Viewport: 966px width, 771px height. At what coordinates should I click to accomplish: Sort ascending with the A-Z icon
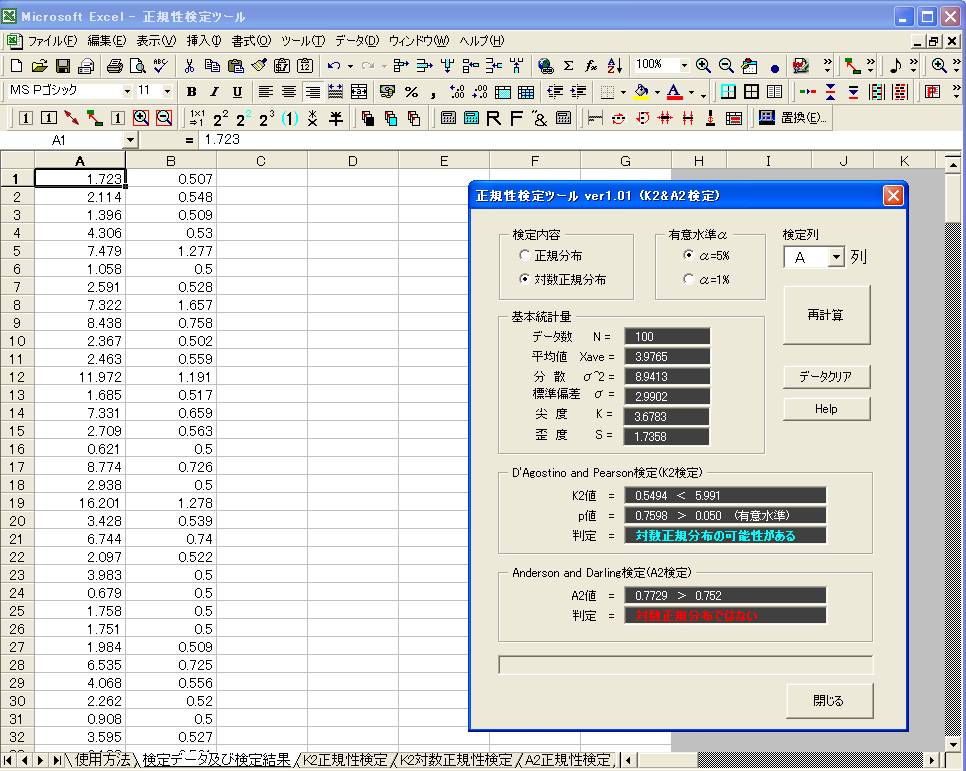coord(614,65)
